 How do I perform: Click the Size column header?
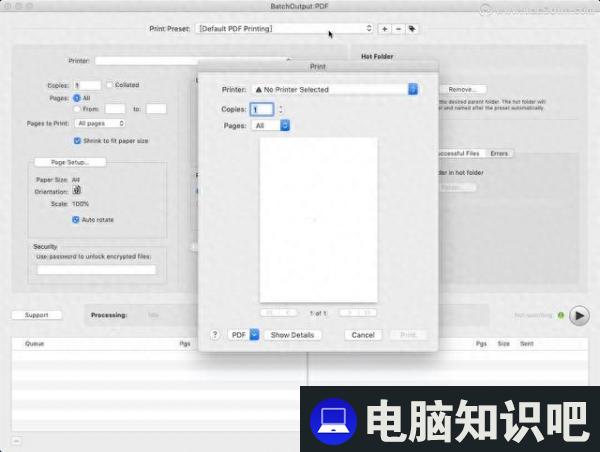point(504,344)
